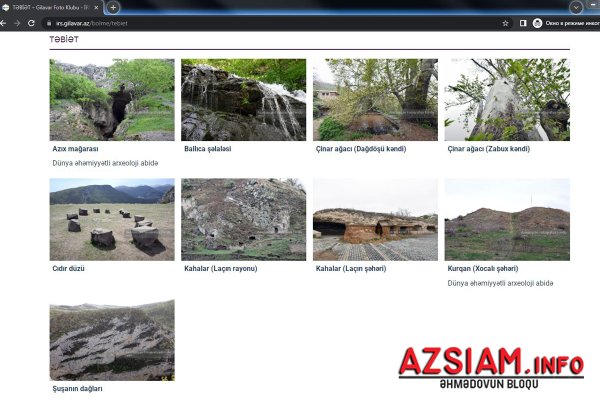Click the Kahalar (Laçın şəhəri) title
The height and width of the screenshot is (400, 600).
click(x=351, y=269)
